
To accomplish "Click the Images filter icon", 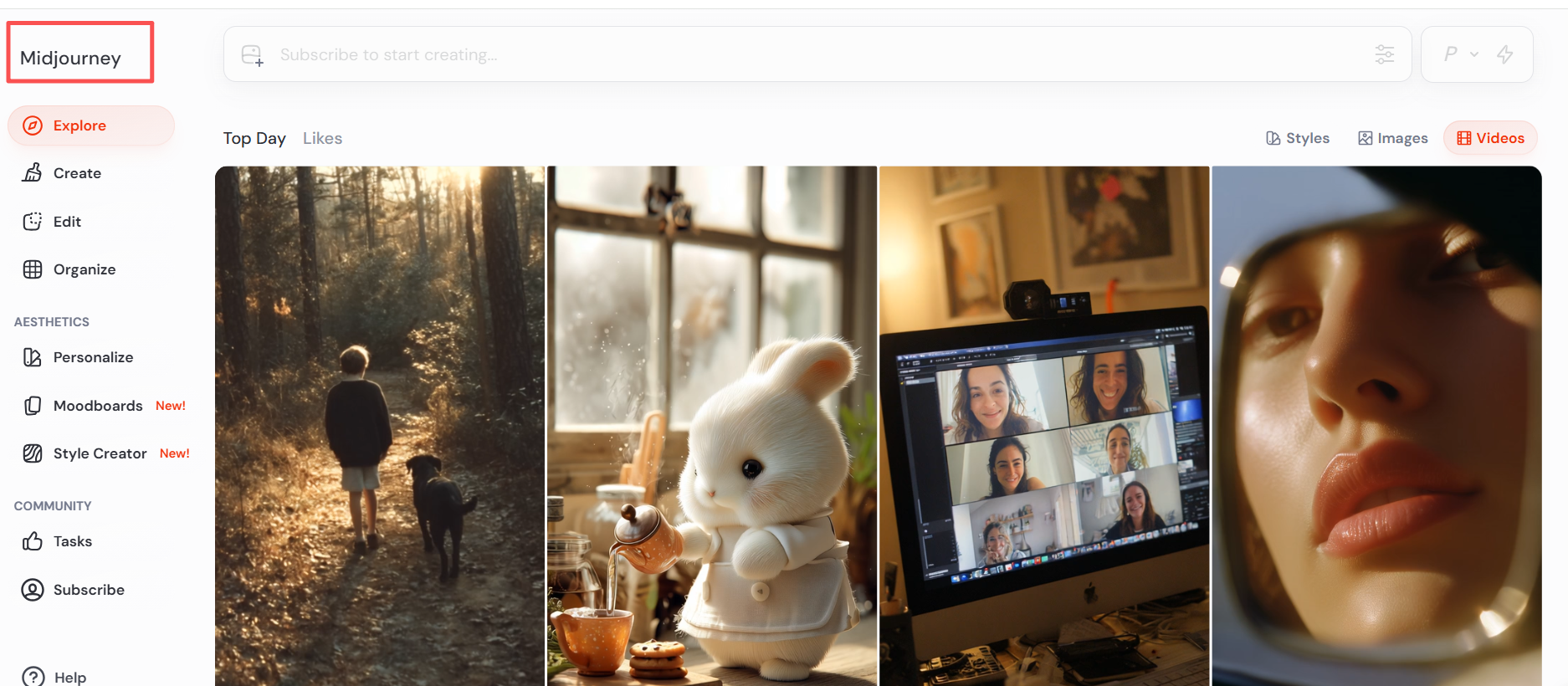I will (1366, 138).
